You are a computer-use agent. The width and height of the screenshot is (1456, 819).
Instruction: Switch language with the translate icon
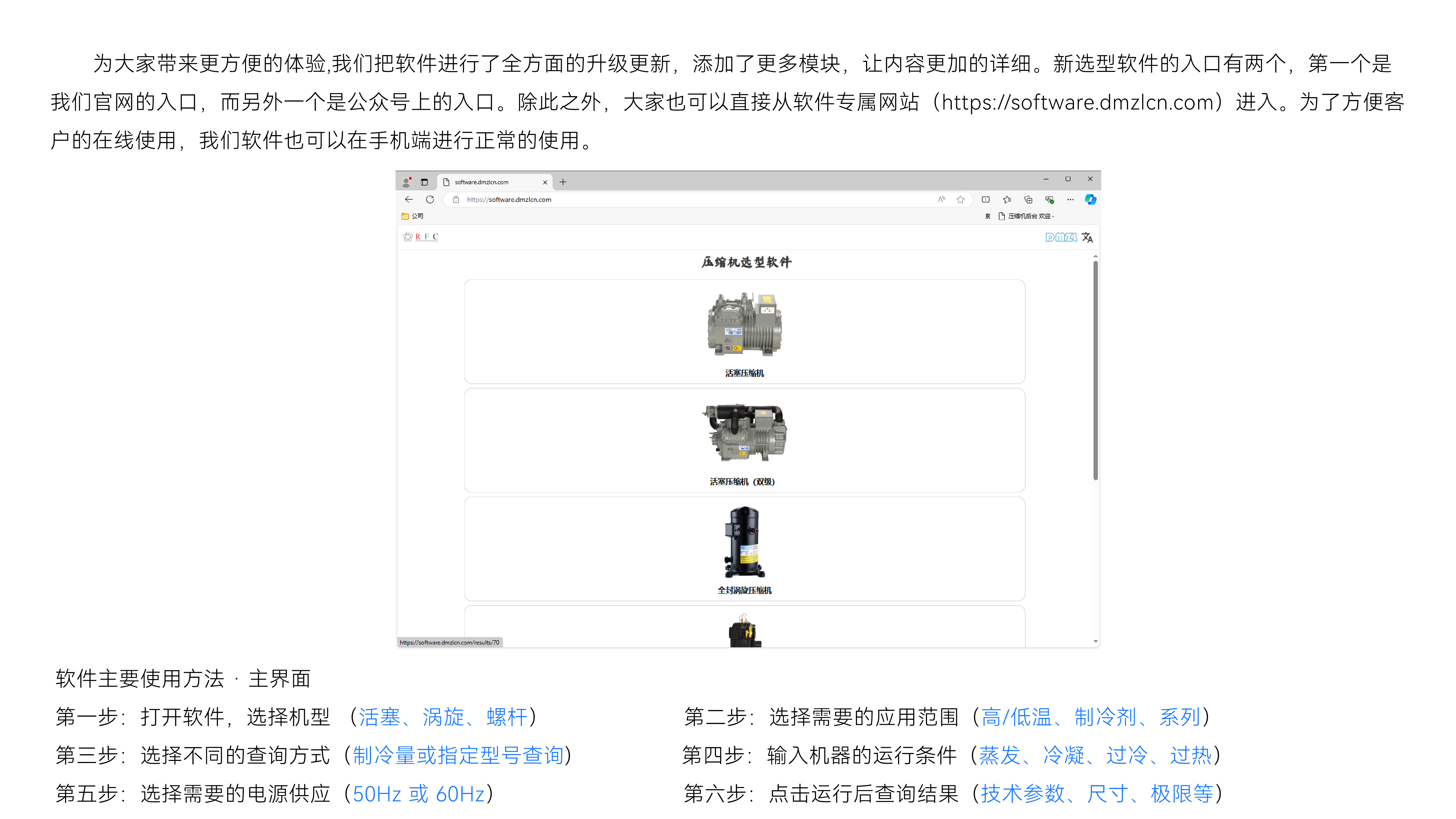1087,237
